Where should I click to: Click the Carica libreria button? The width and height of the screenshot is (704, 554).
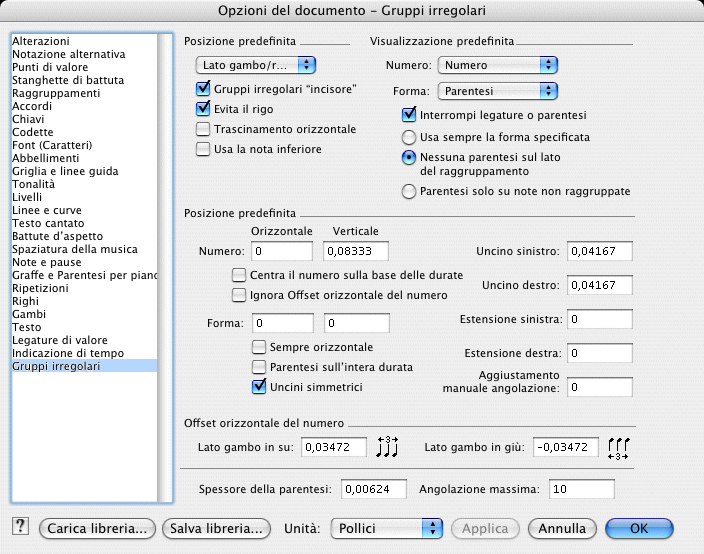99,527
